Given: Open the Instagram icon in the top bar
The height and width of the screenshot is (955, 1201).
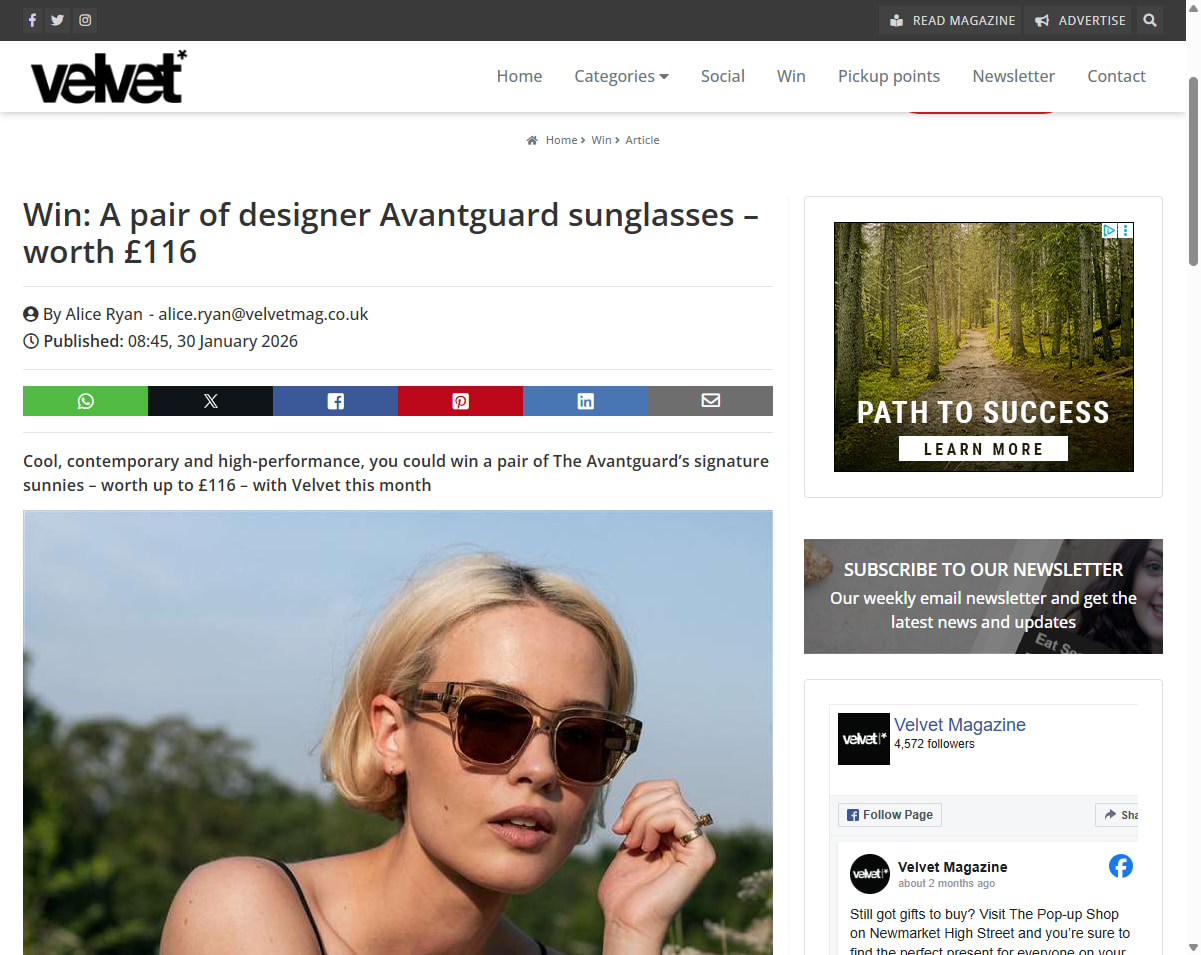Looking at the screenshot, I should 86,20.
